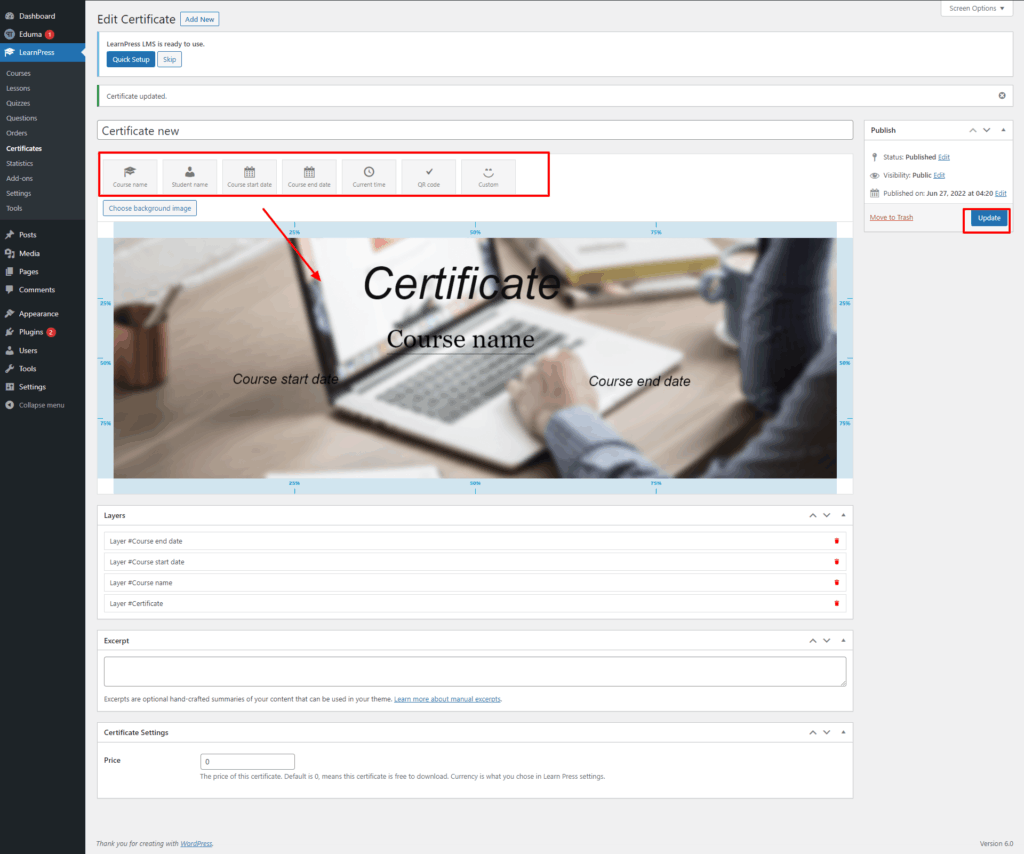
Task: Move Layers panel down
Action: [x=827, y=515]
